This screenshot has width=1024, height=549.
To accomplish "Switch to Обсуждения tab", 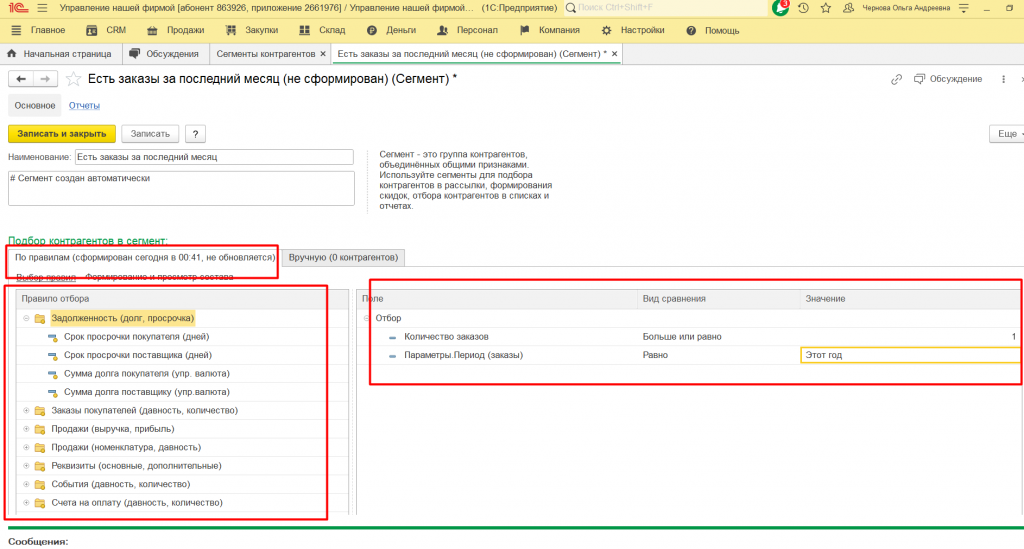I will pyautogui.click(x=164, y=54).
